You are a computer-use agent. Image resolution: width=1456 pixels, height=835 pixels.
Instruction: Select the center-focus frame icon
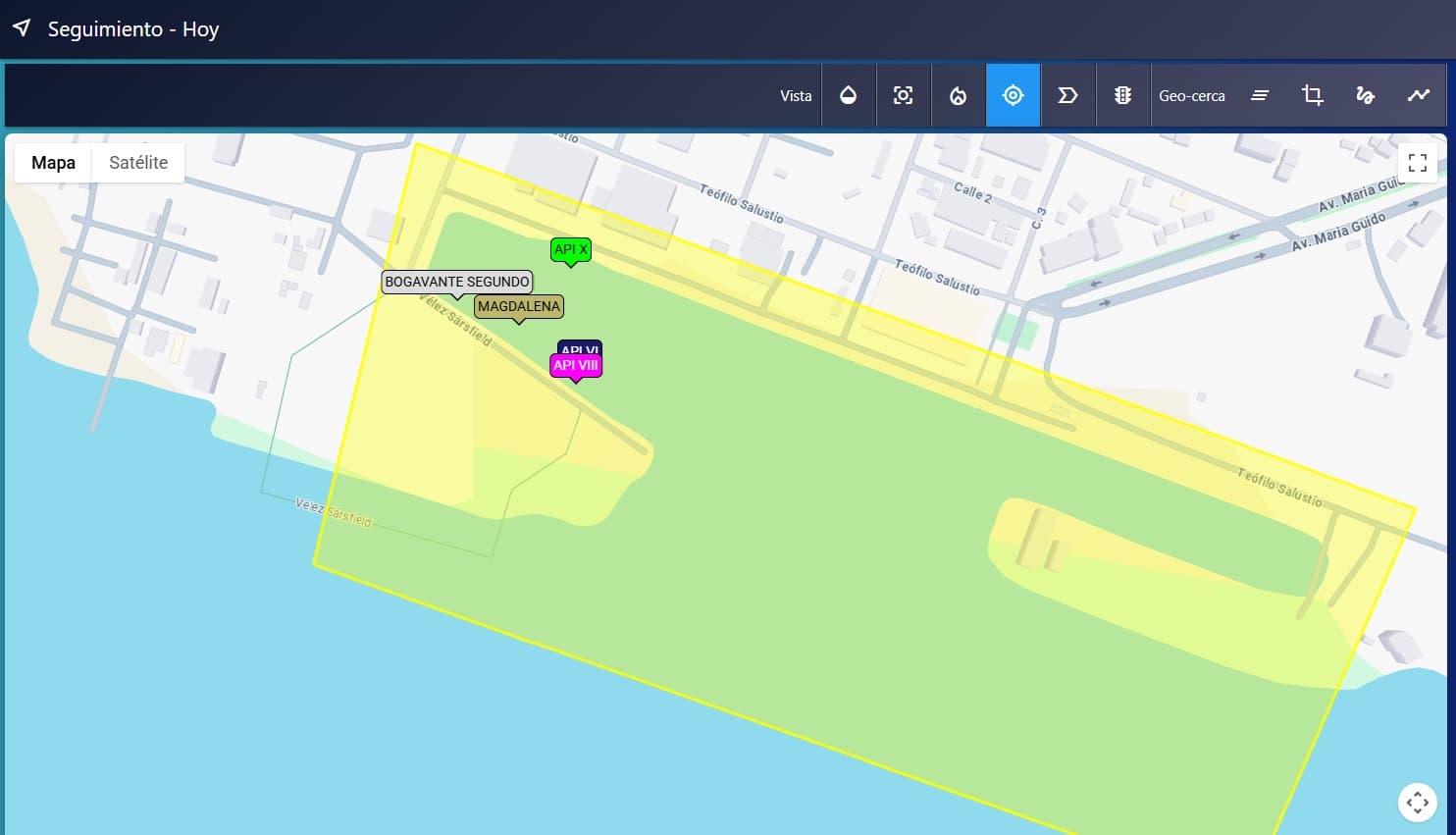click(904, 95)
